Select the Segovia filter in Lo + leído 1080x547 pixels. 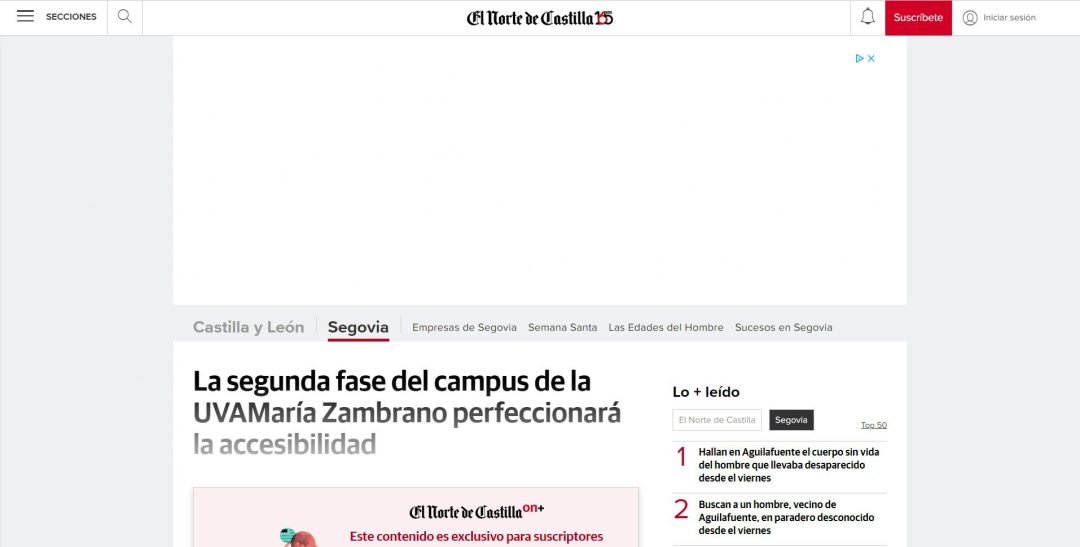click(x=791, y=420)
